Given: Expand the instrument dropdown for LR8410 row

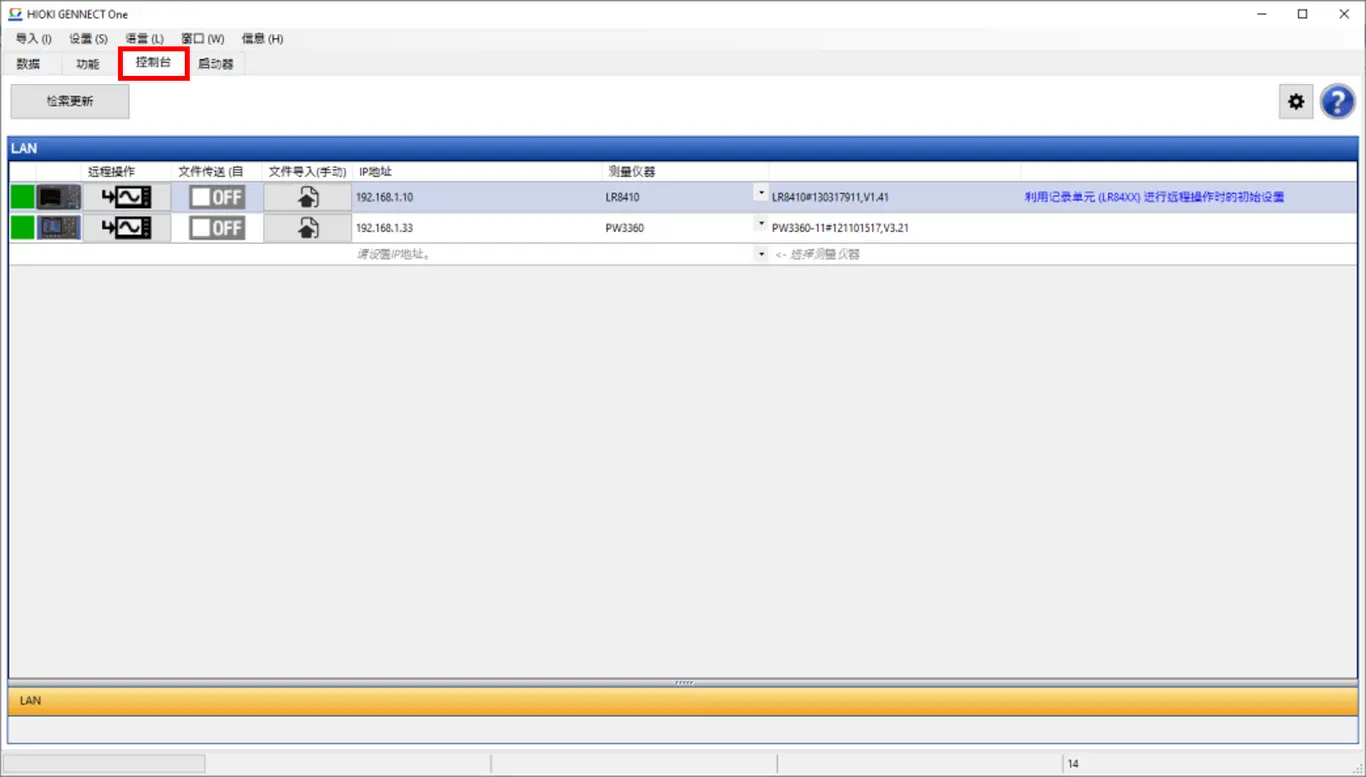Looking at the screenshot, I should click(x=761, y=193).
